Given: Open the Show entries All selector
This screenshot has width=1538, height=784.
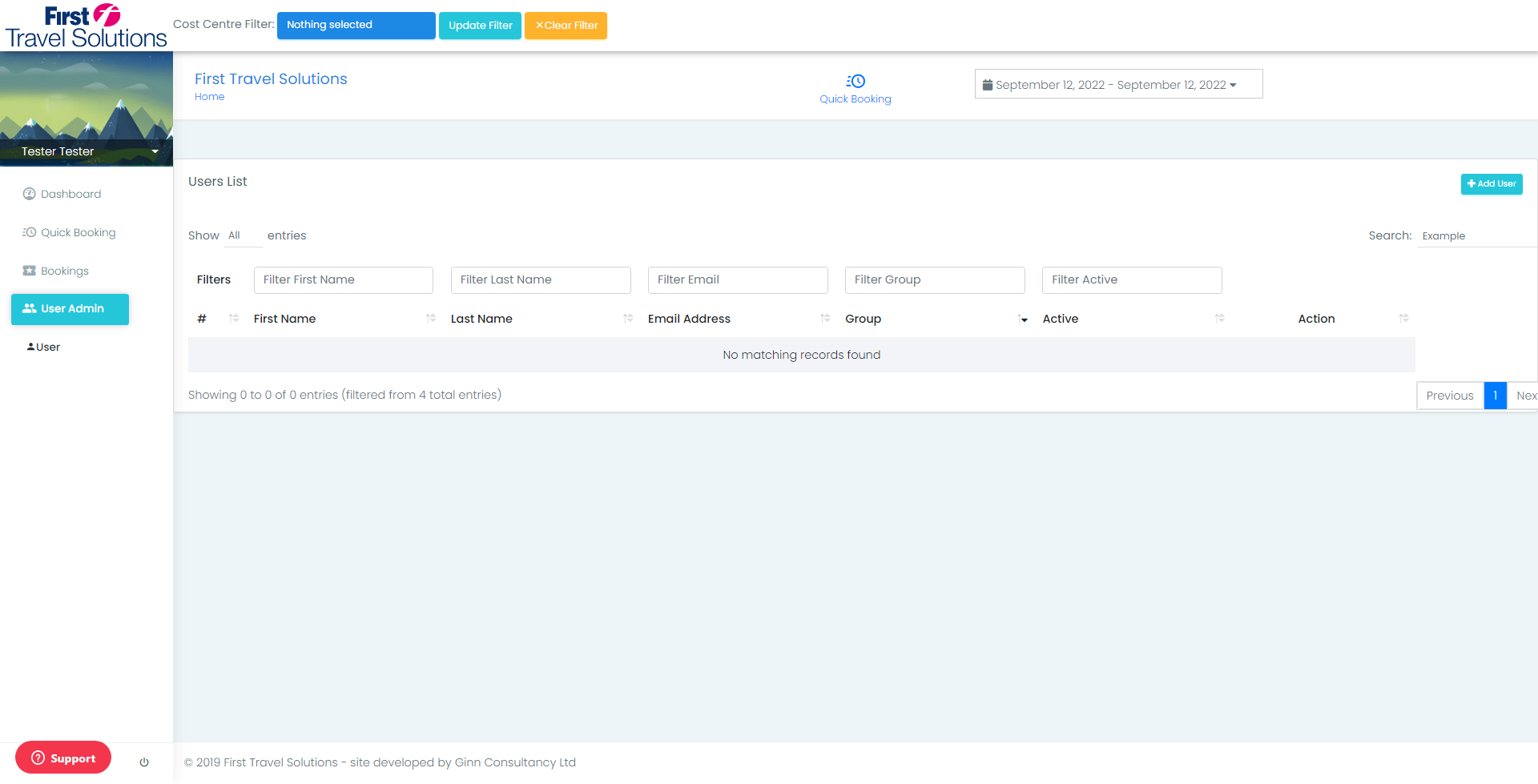Looking at the screenshot, I should pyautogui.click(x=243, y=235).
